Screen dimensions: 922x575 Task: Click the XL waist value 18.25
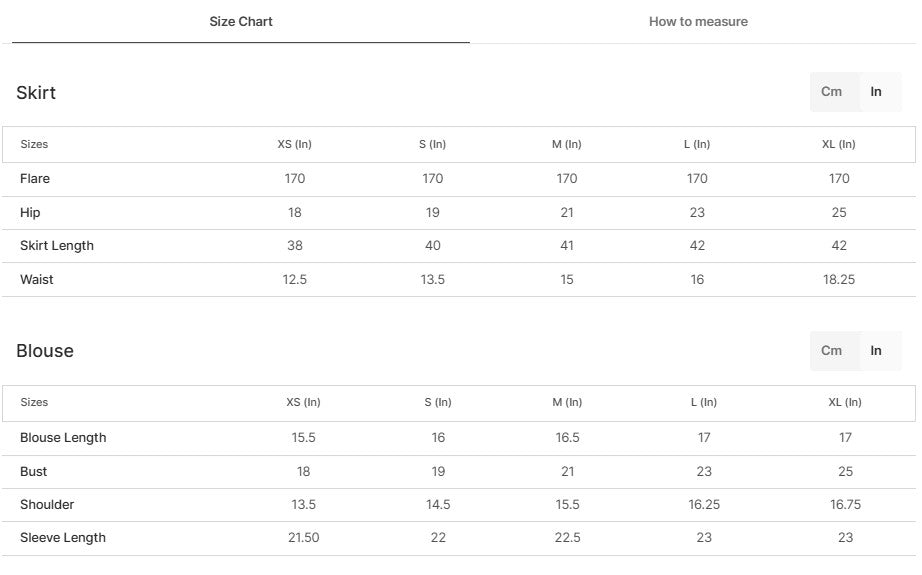pyautogui.click(x=839, y=280)
